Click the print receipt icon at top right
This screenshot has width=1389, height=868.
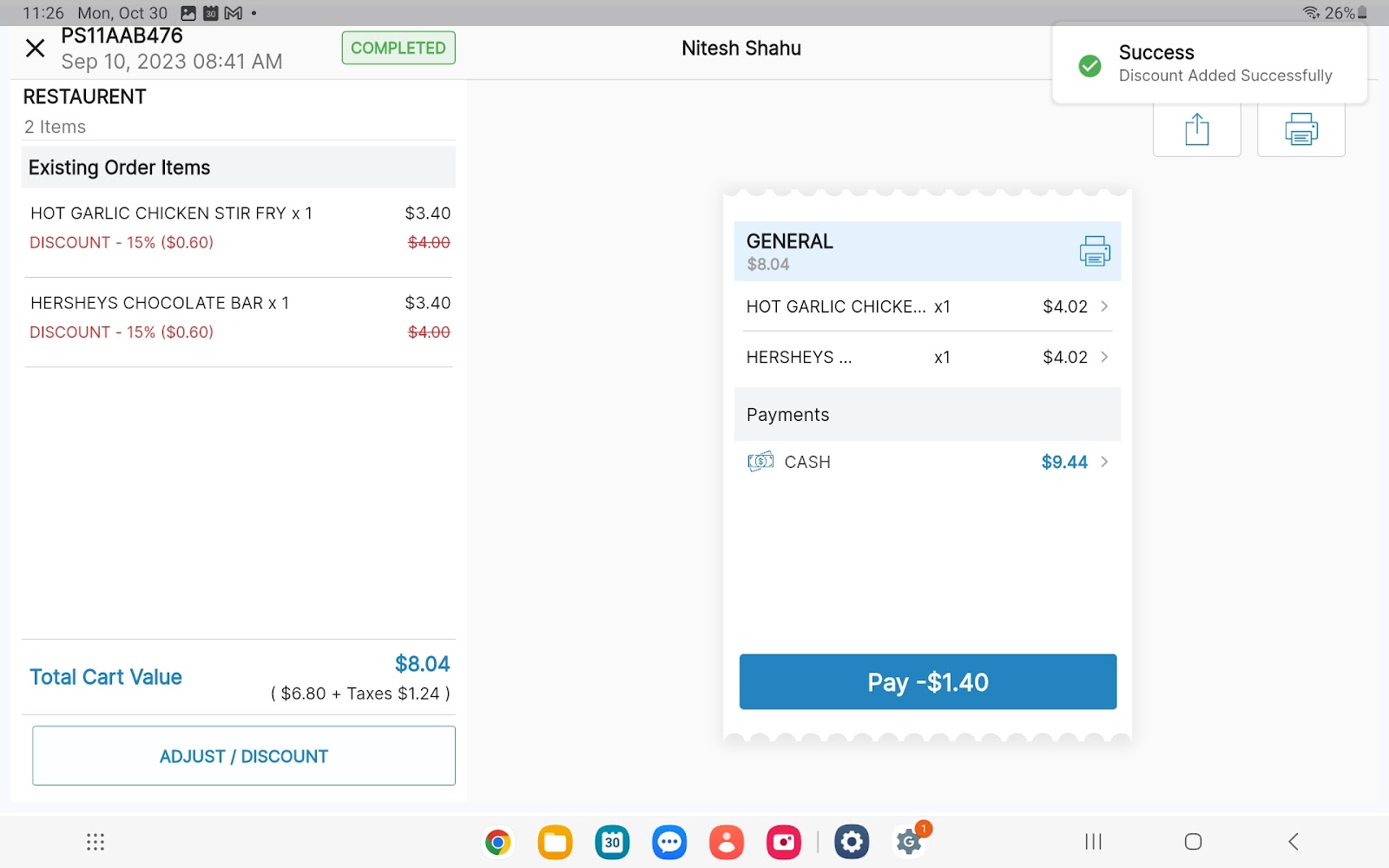click(1300, 130)
